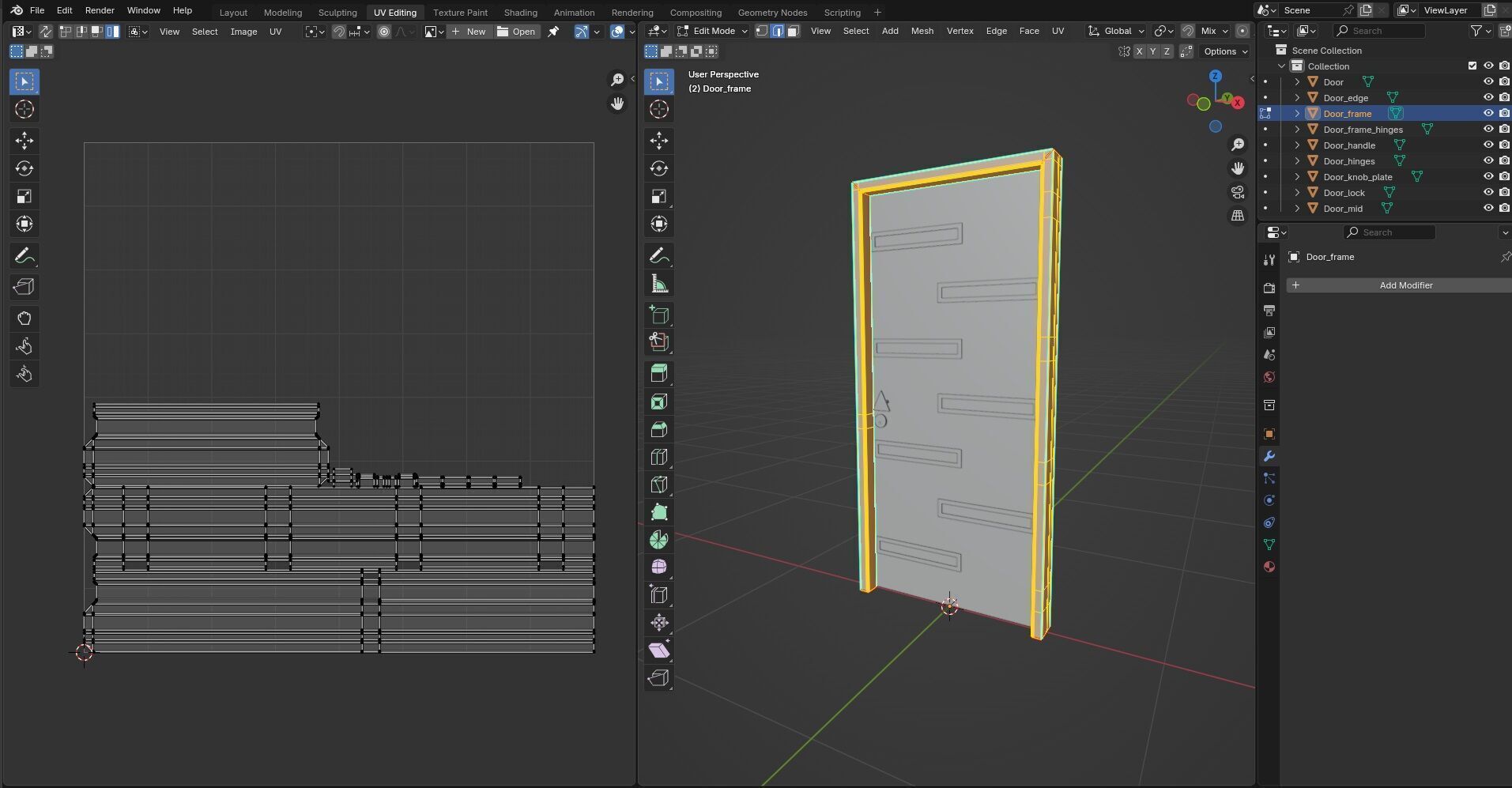Image resolution: width=1512 pixels, height=788 pixels.
Task: Select the Shrink/Fatten tool
Action: pyautogui.click(x=659, y=623)
